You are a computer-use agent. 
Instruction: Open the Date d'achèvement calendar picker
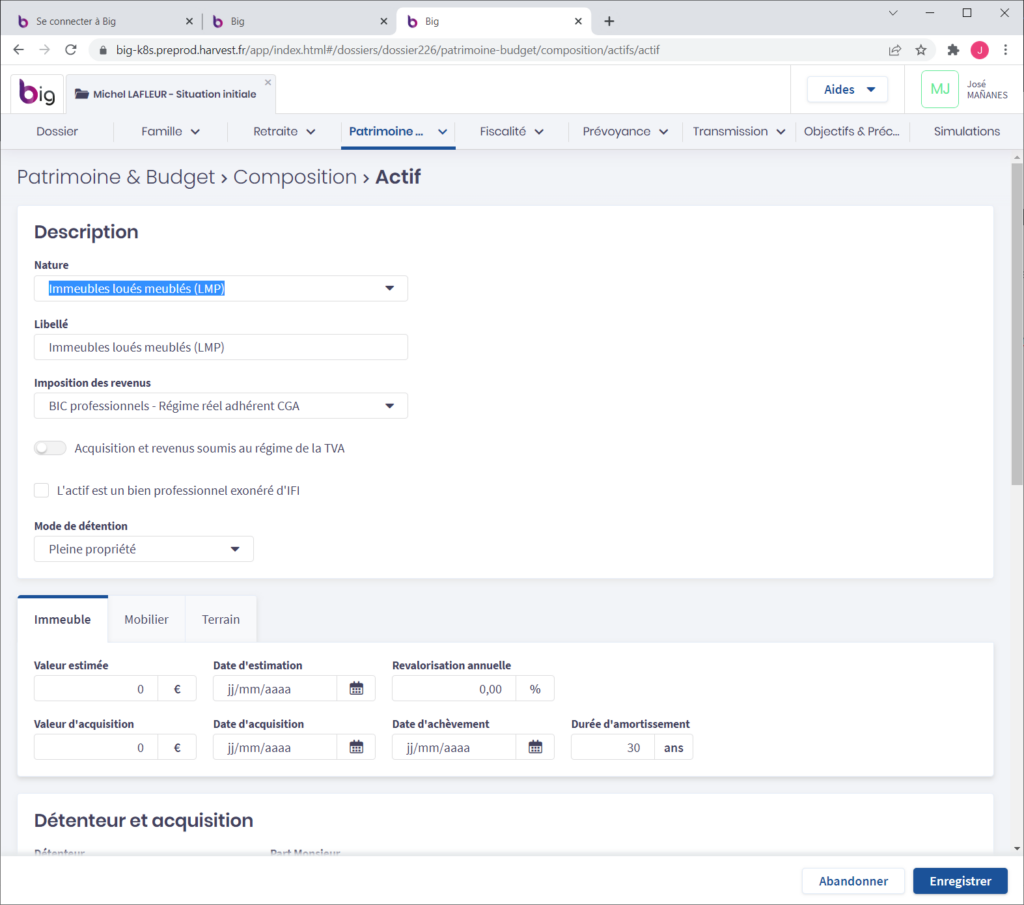(535, 747)
